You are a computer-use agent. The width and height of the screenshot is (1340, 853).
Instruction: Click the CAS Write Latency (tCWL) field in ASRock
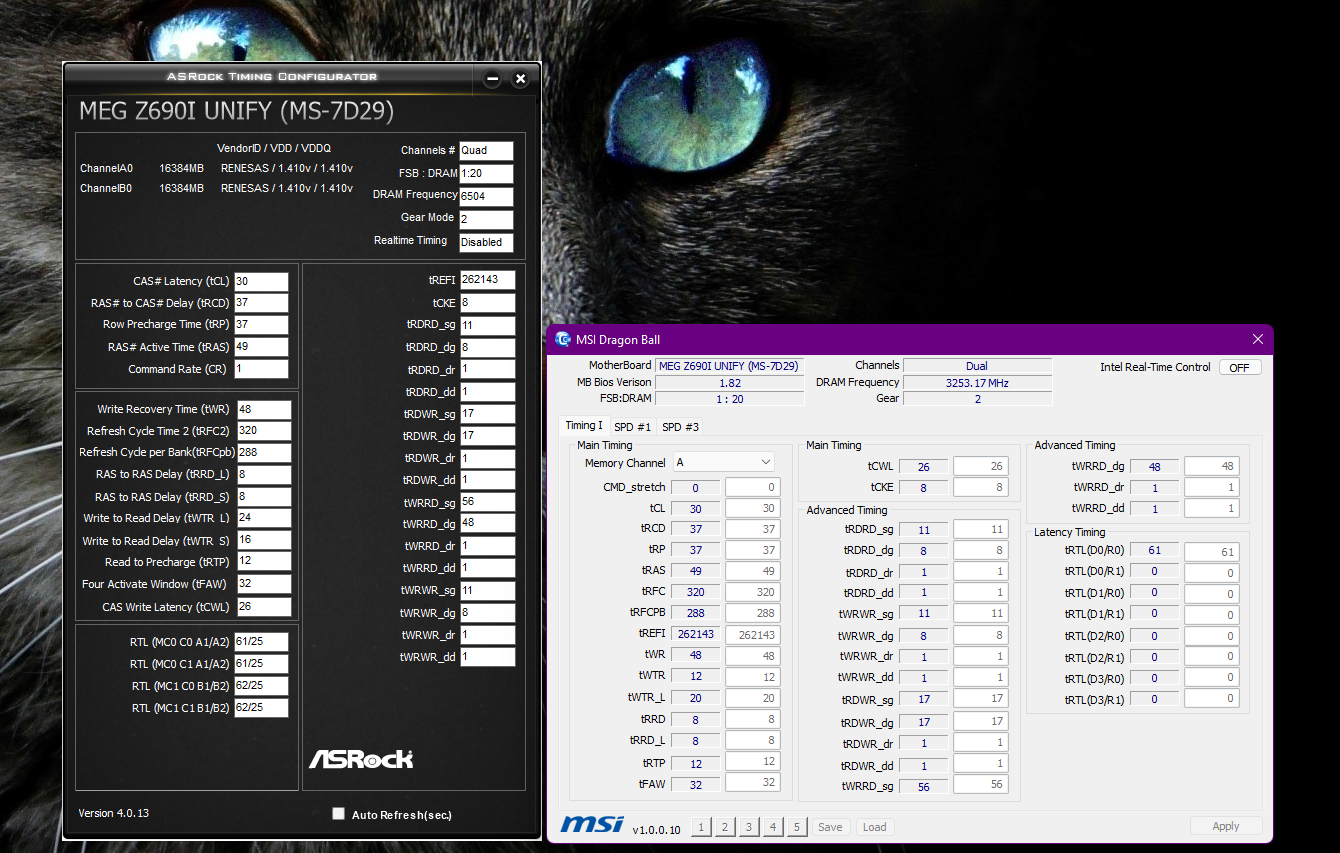tap(264, 607)
